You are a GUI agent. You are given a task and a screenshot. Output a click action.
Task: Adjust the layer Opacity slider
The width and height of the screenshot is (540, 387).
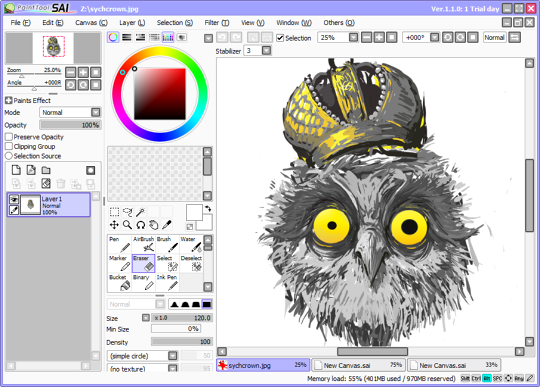coord(70,125)
